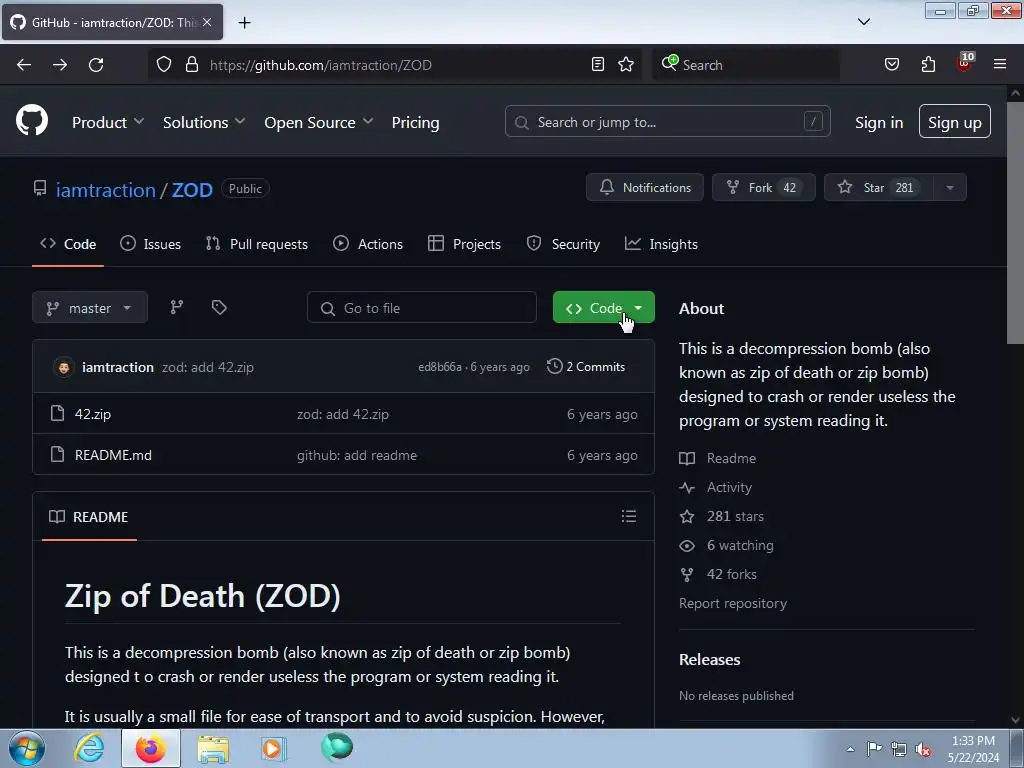List all tabs dropdown arrow in tab bar
This screenshot has height=768, width=1024.
coord(863,22)
